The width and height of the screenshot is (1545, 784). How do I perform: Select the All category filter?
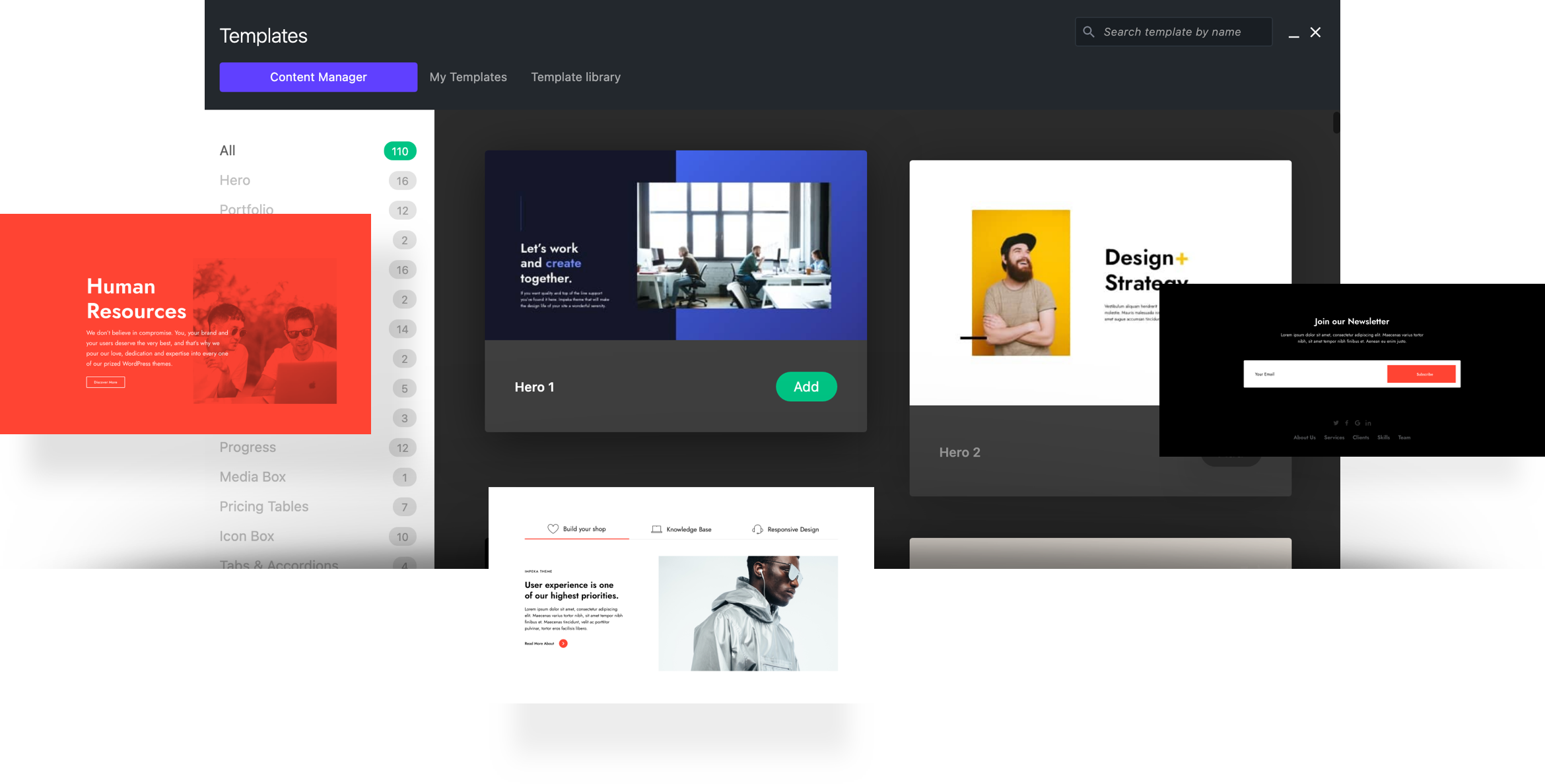pos(227,150)
